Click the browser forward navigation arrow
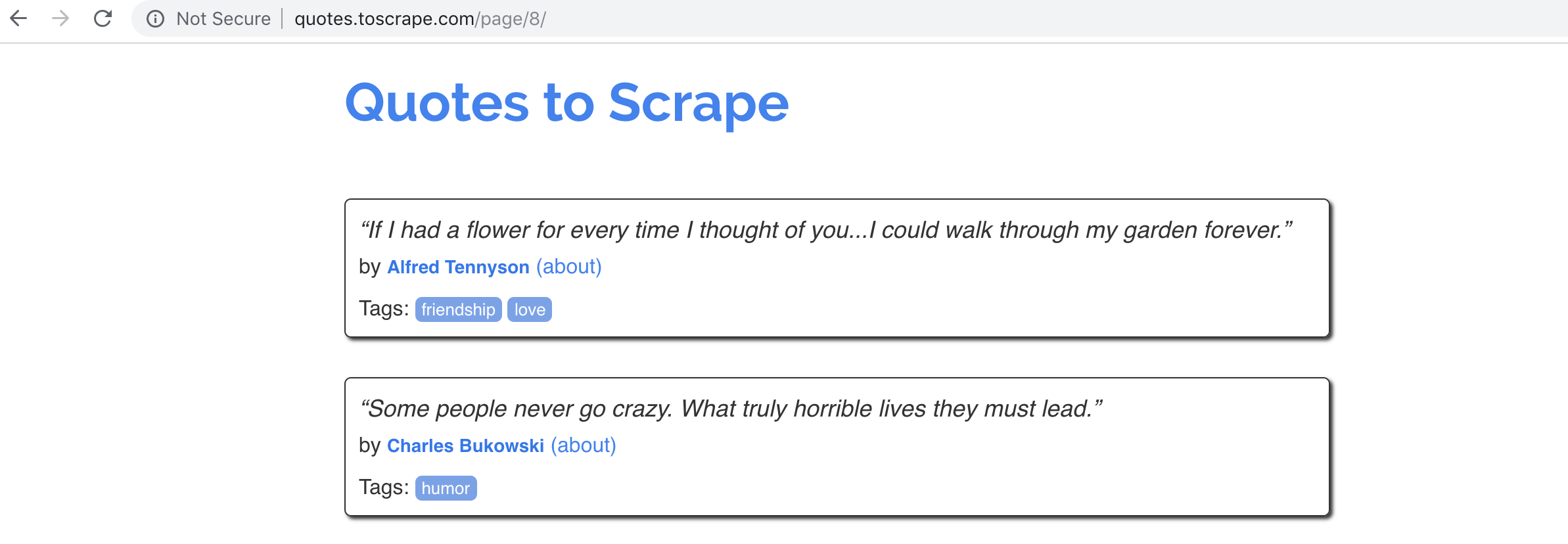1568x544 pixels. point(59,18)
